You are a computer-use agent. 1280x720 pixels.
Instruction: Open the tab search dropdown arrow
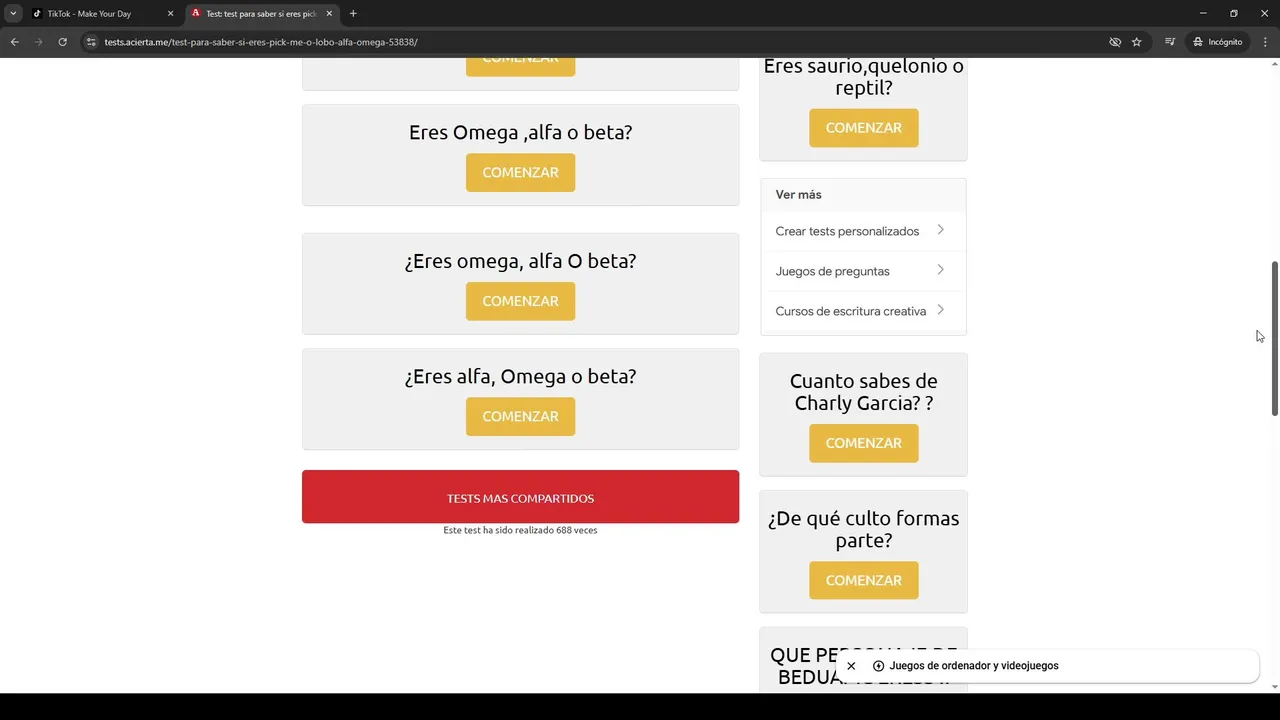pyautogui.click(x=13, y=13)
